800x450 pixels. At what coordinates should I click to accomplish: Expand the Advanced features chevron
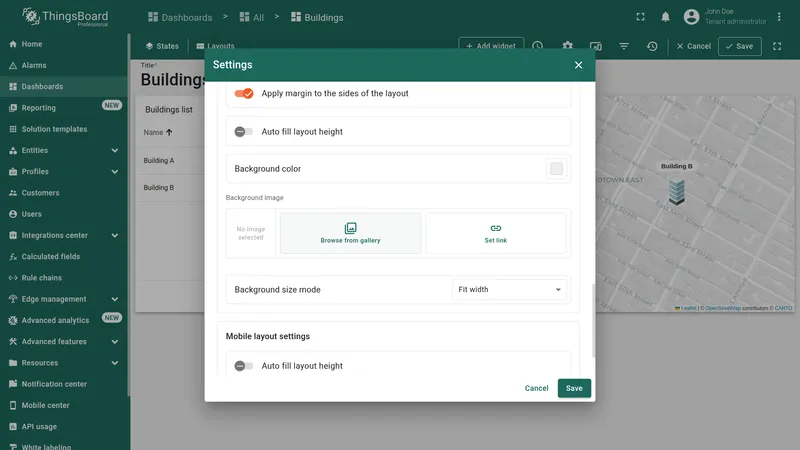(115, 342)
